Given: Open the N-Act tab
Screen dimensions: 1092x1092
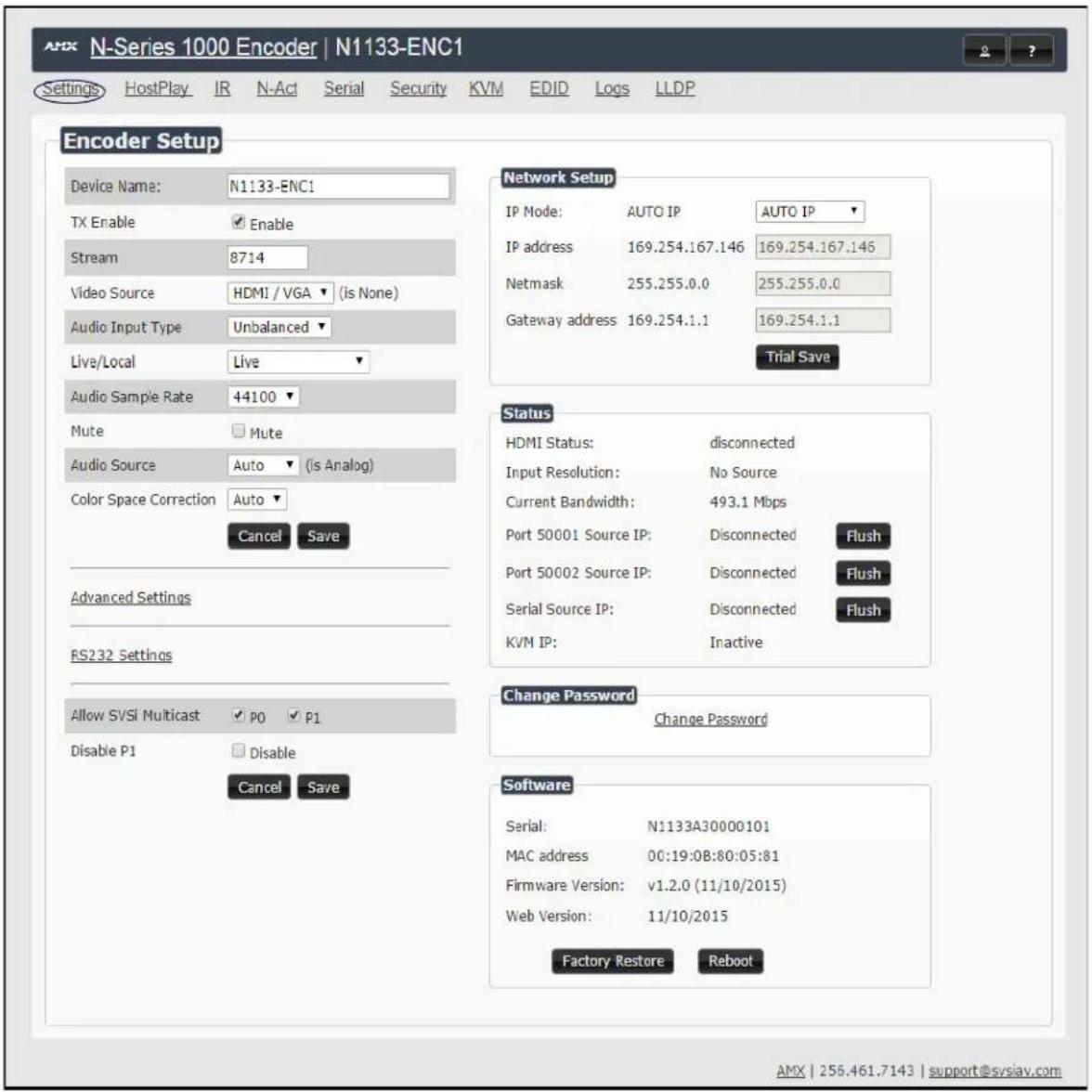Looking at the screenshot, I should coord(277,88).
